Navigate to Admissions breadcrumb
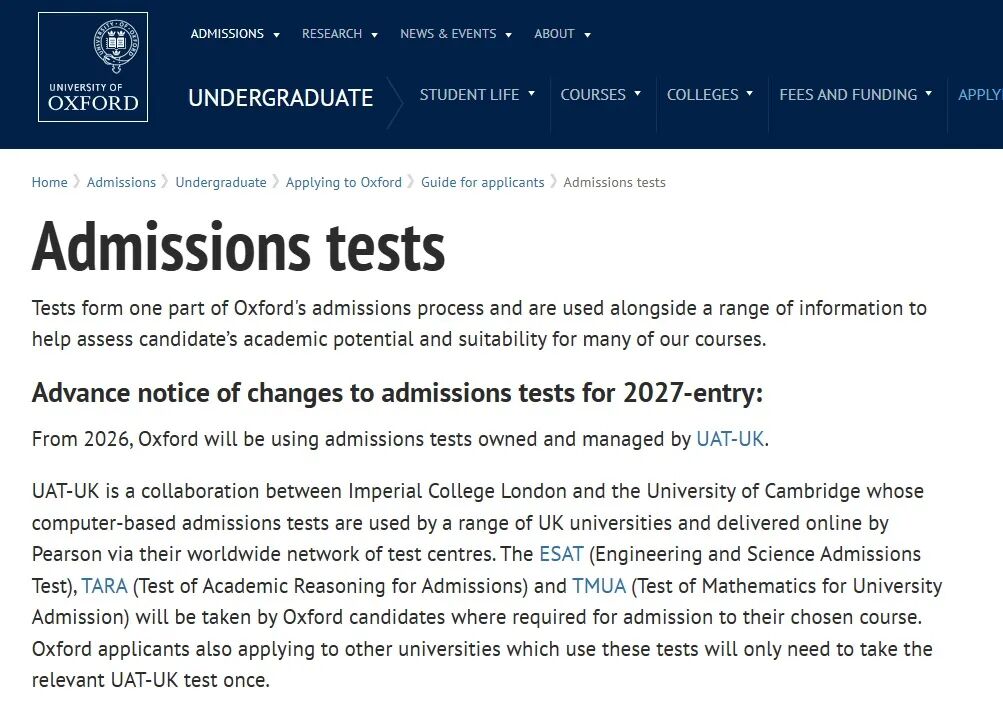The height and width of the screenshot is (712, 1003). tap(121, 182)
